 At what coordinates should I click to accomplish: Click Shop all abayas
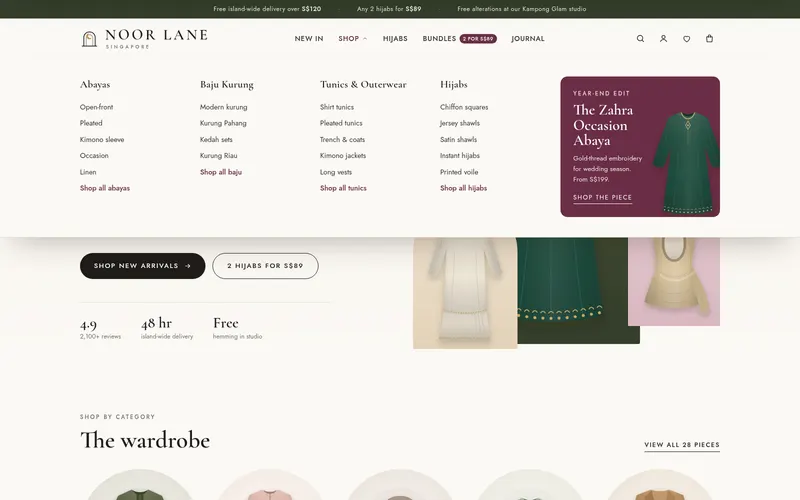click(x=105, y=188)
